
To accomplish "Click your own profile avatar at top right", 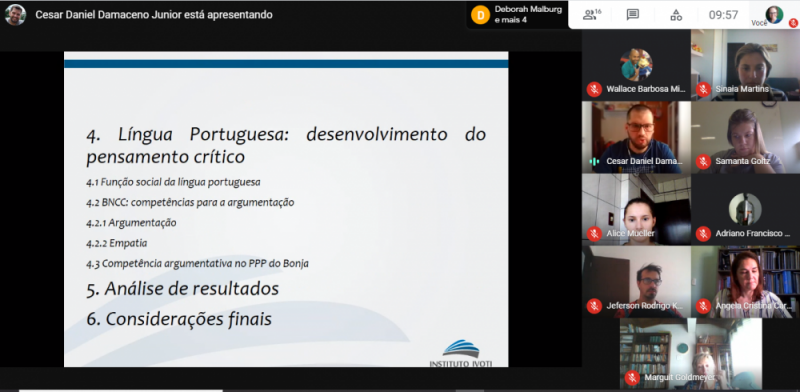I will point(774,14).
